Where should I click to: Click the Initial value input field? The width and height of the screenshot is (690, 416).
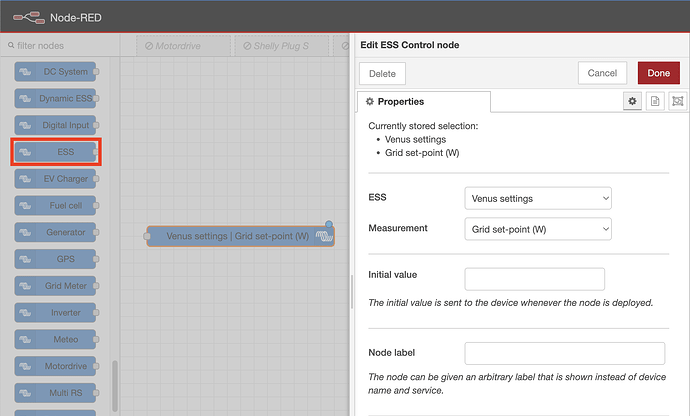535,278
